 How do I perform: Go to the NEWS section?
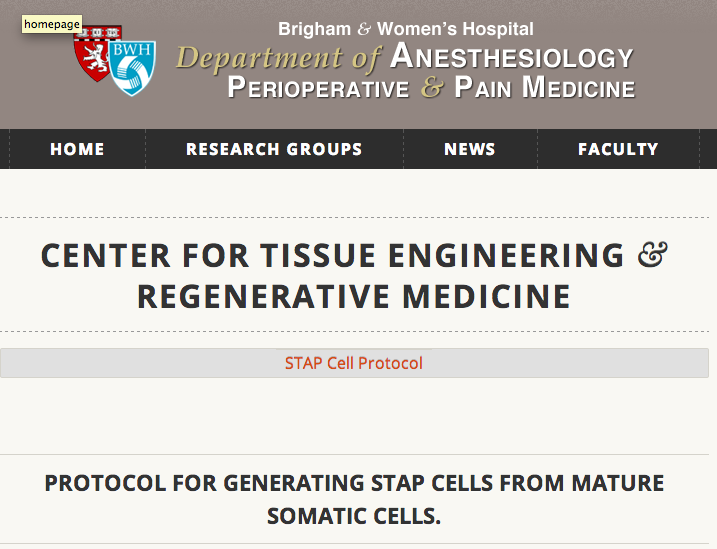[470, 149]
